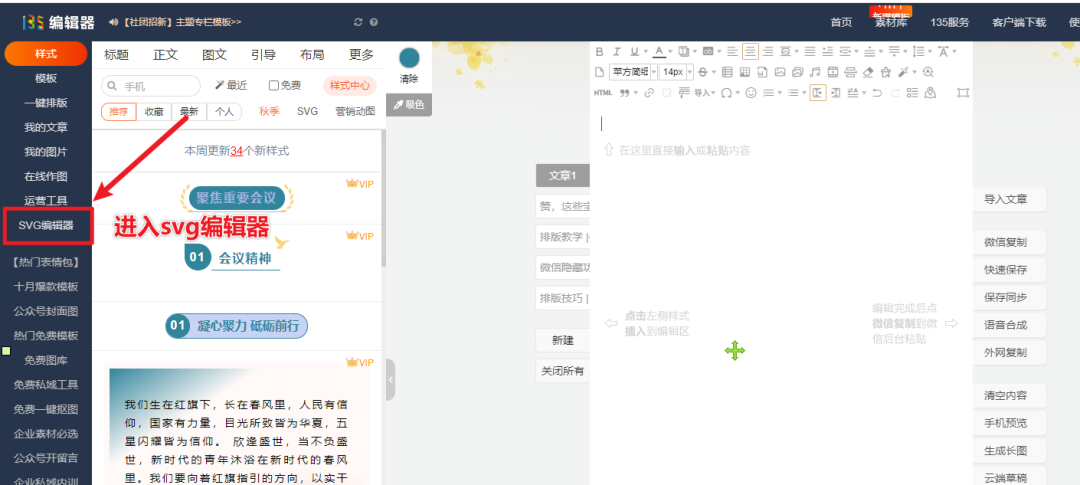Switch to the 布局 style tab

312,55
